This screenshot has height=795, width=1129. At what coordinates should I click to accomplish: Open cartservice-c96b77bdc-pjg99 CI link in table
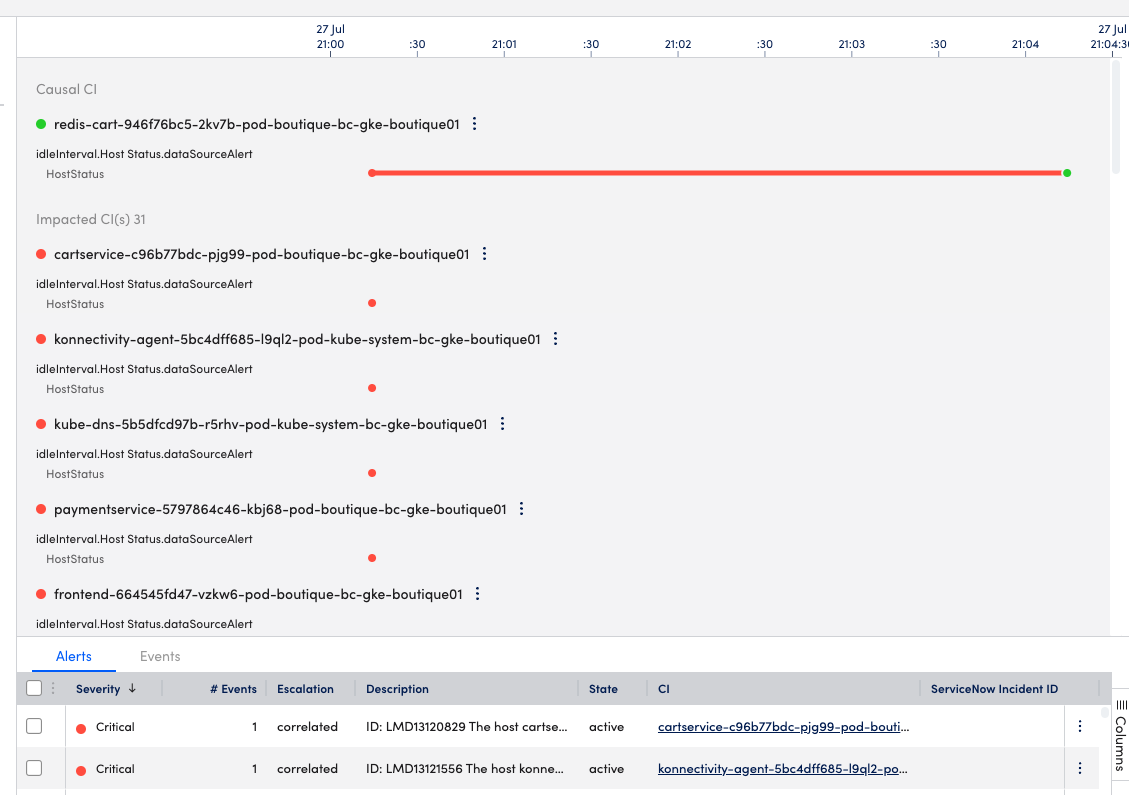[783, 727]
